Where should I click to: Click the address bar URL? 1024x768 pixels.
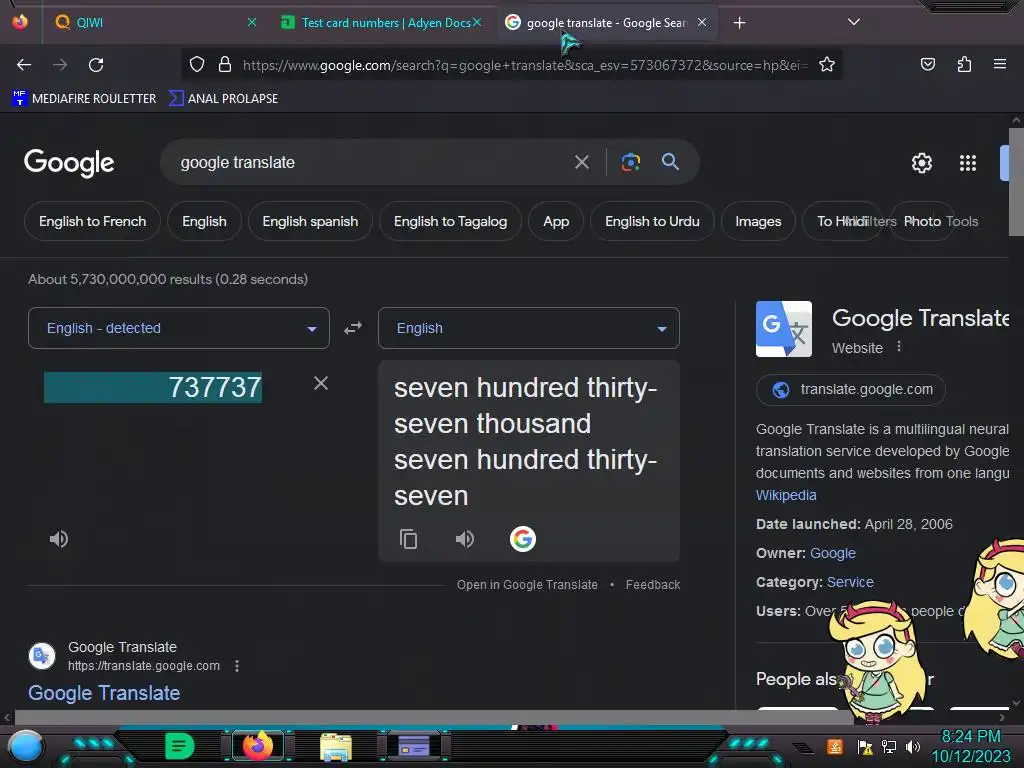(525, 65)
